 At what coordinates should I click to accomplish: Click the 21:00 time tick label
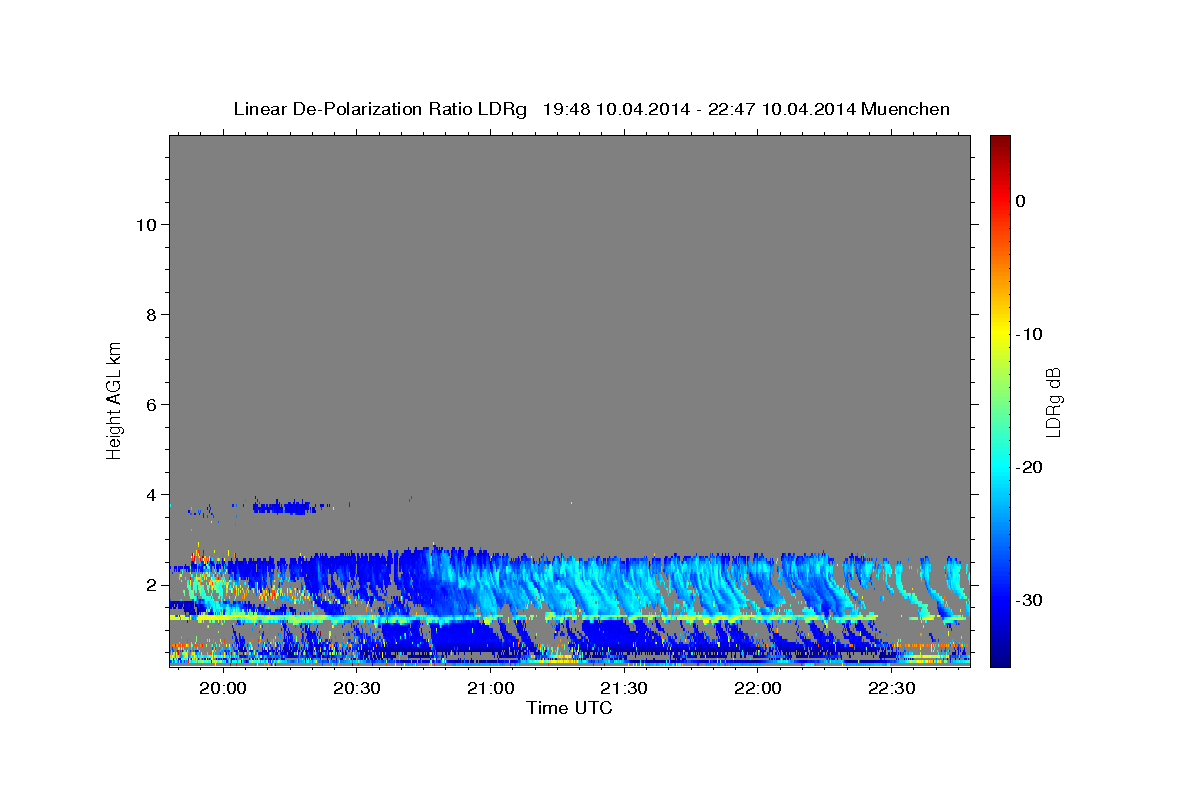(x=491, y=689)
